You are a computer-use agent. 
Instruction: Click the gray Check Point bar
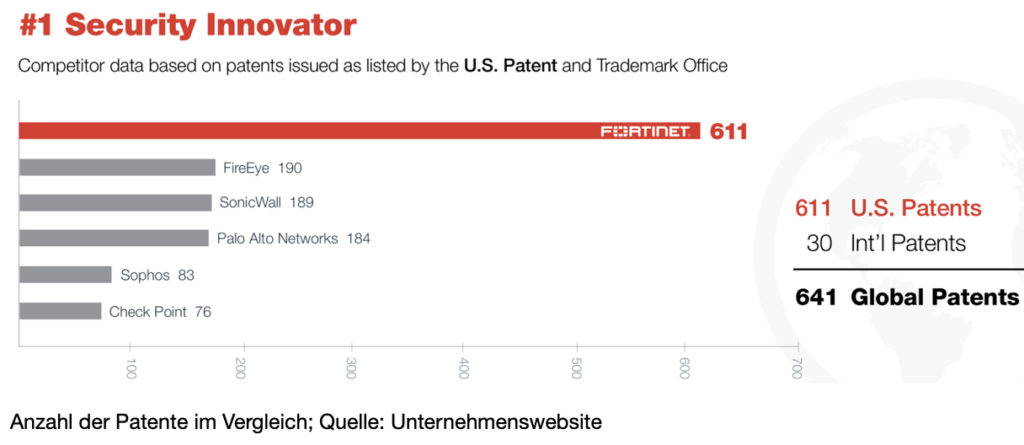click(60, 311)
